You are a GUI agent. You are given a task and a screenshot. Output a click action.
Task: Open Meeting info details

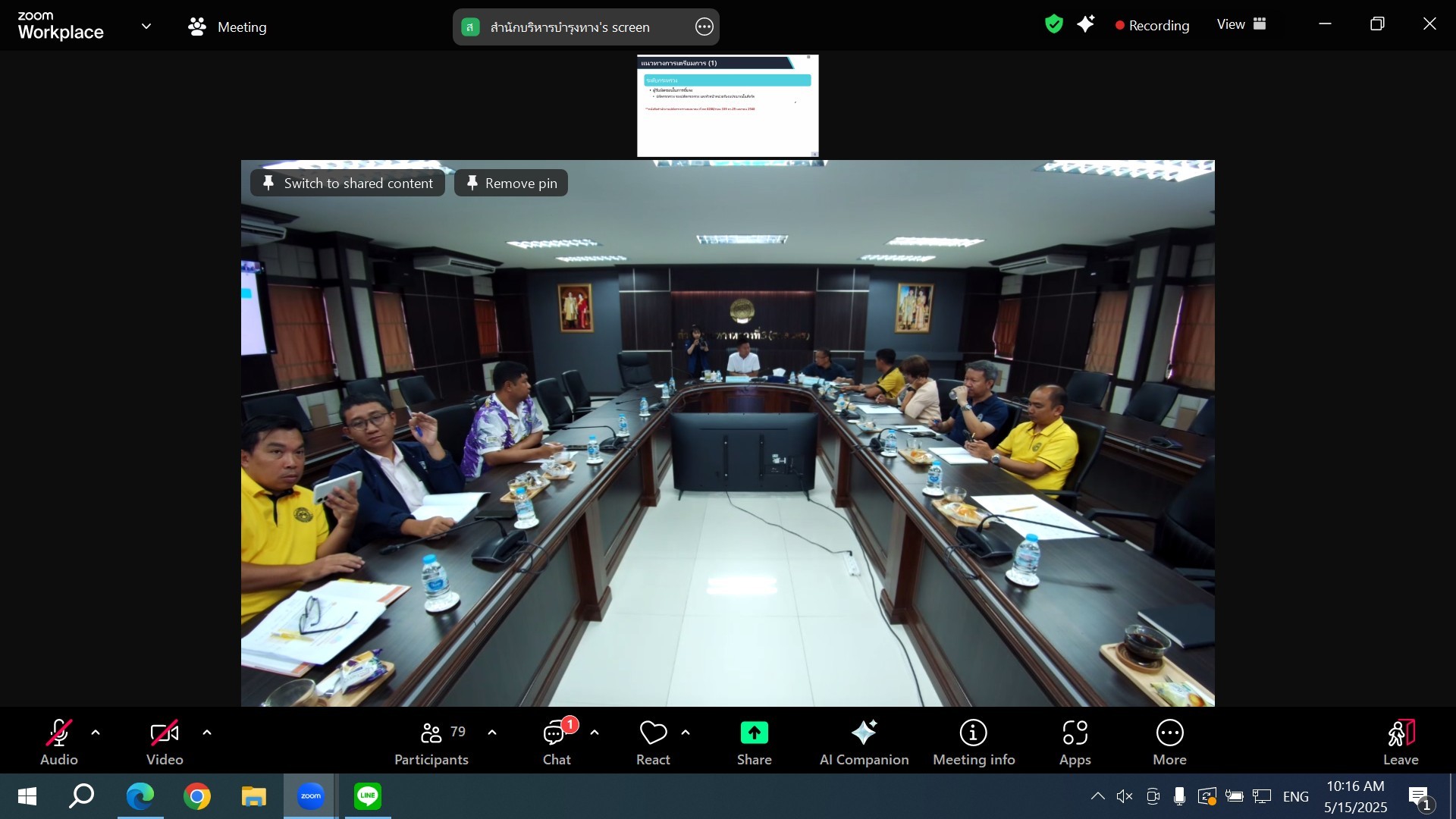click(x=973, y=742)
